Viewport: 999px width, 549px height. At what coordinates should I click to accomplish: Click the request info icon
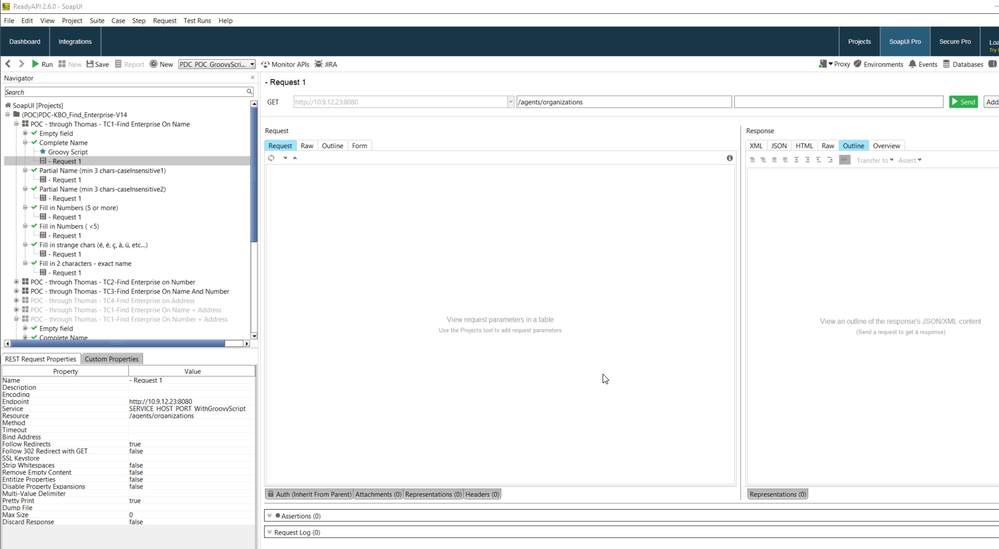(x=729, y=158)
